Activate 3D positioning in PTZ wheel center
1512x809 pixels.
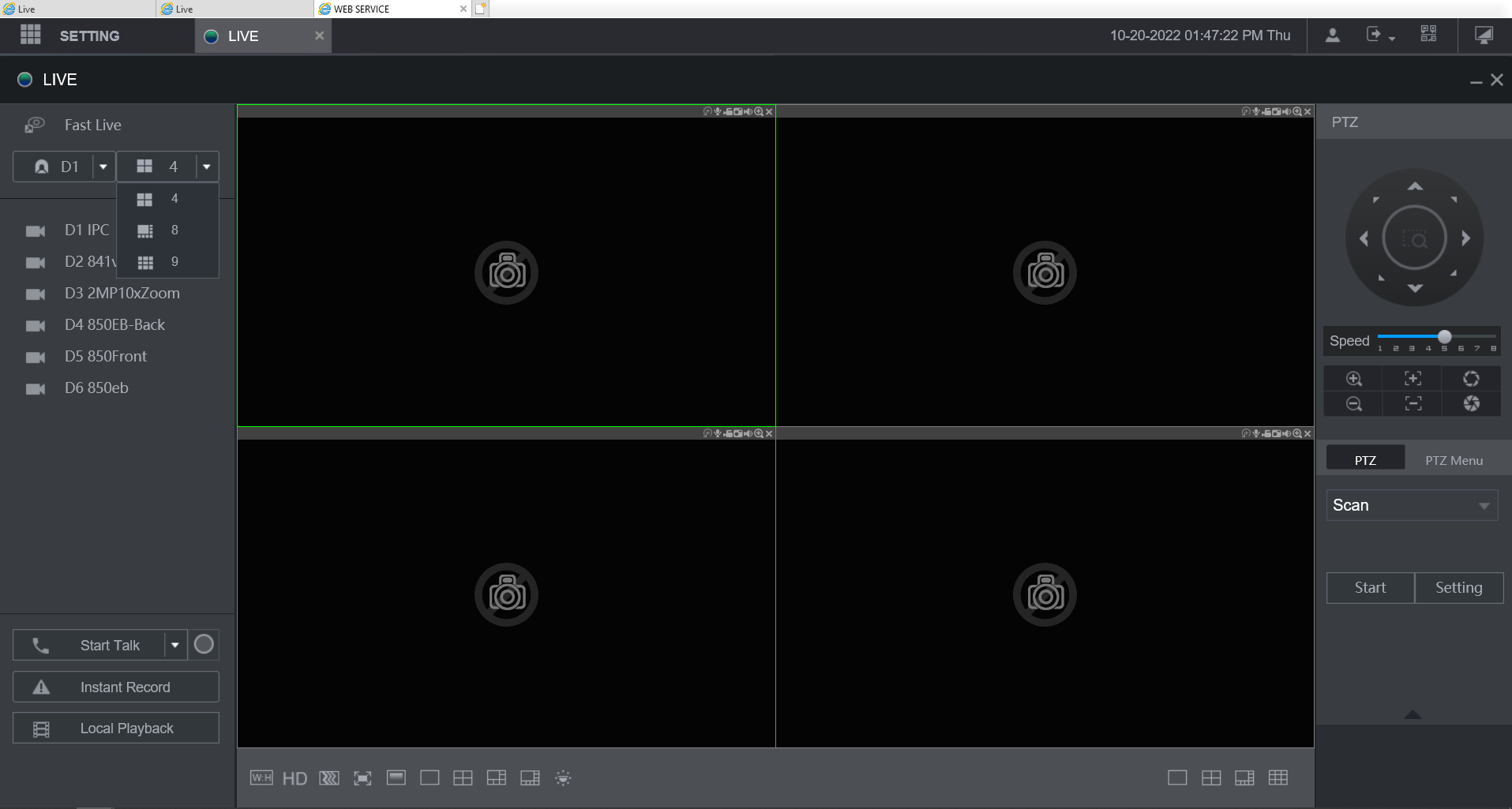pyautogui.click(x=1415, y=238)
